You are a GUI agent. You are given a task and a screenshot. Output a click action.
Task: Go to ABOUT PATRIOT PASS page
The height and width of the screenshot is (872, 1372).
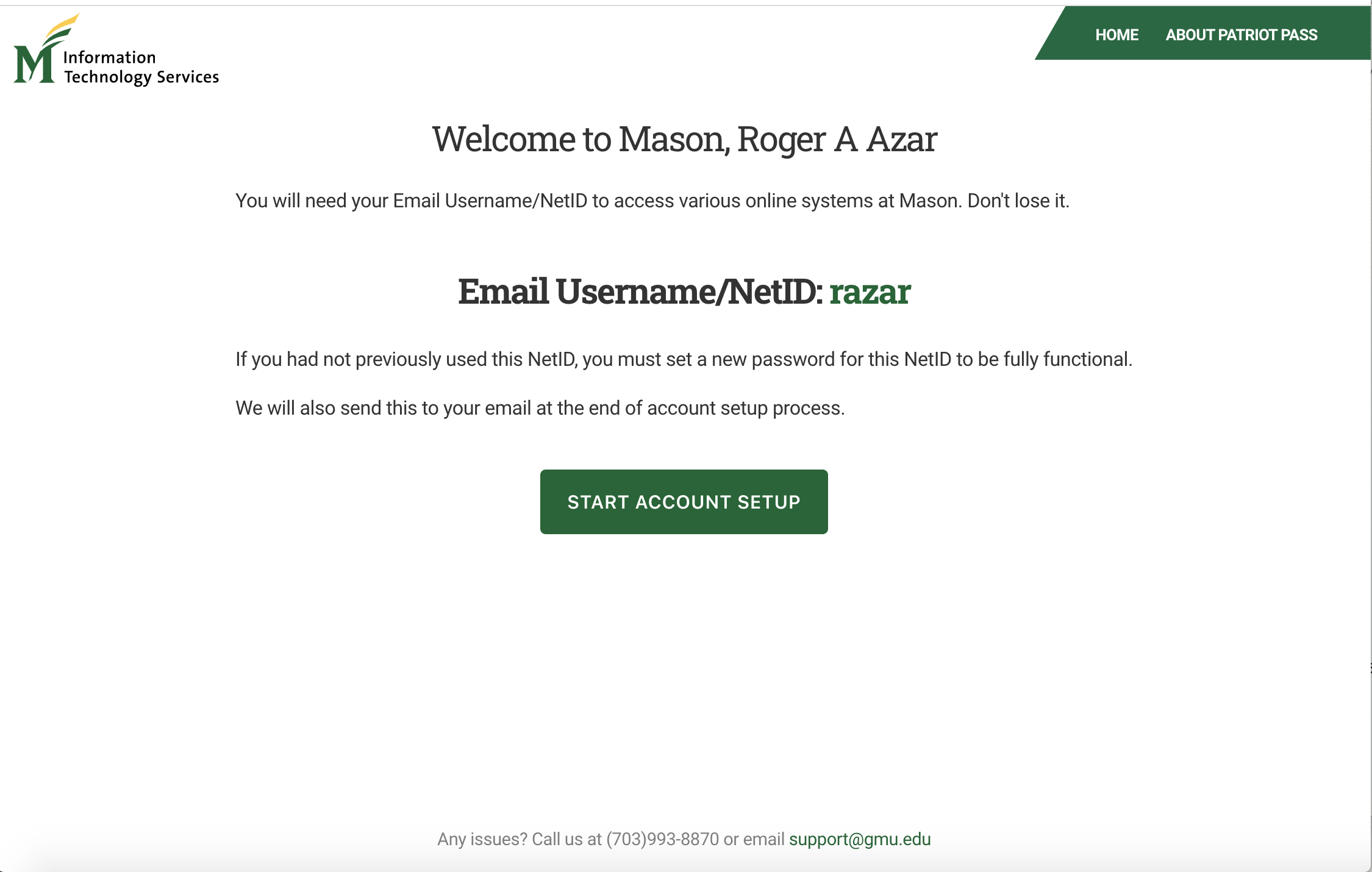pyautogui.click(x=1242, y=35)
